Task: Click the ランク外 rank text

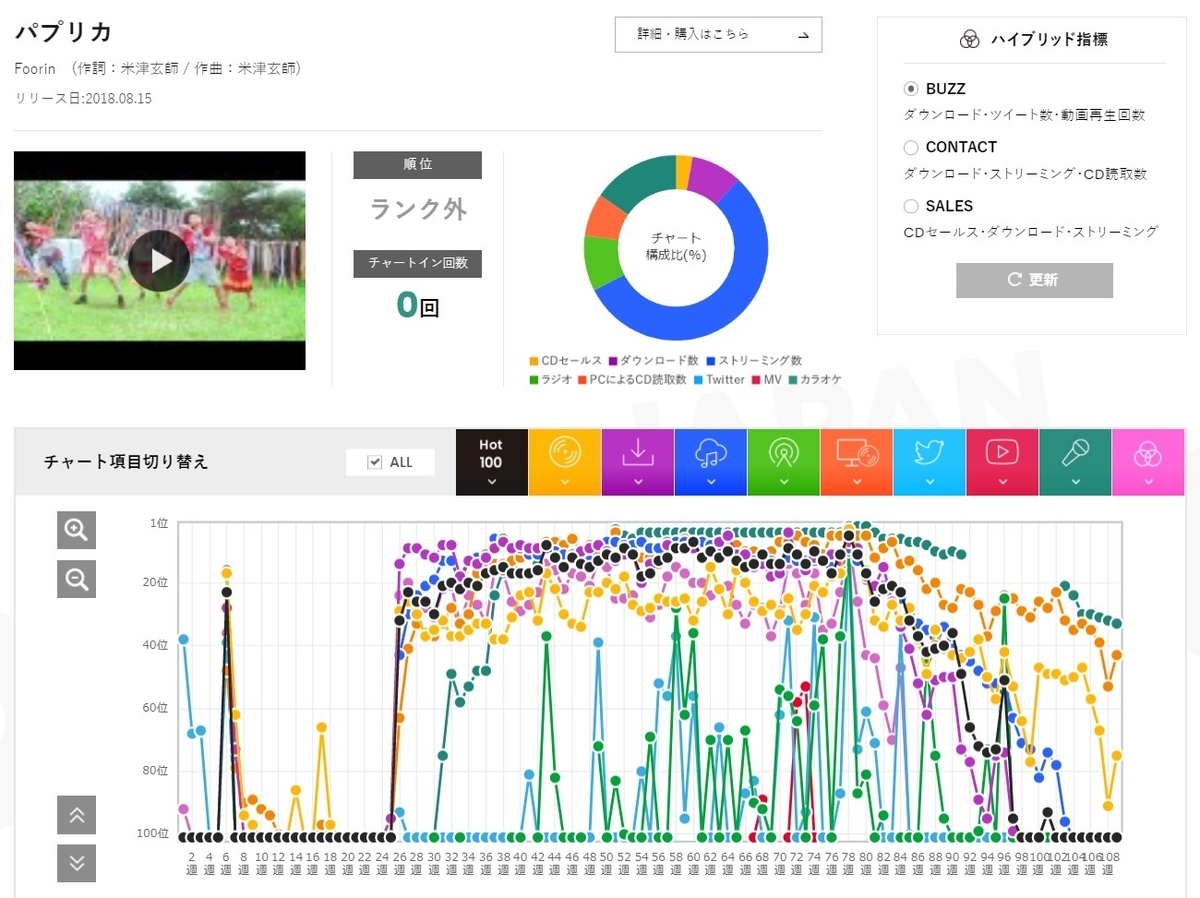Action: pyautogui.click(x=418, y=210)
